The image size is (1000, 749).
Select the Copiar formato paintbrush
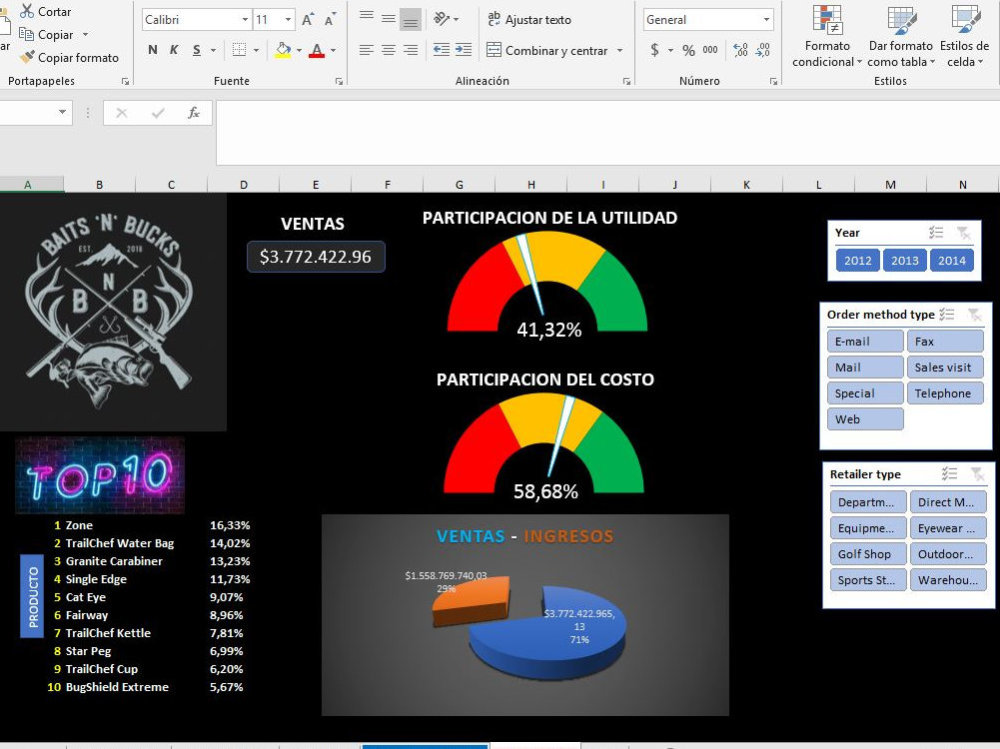point(27,57)
